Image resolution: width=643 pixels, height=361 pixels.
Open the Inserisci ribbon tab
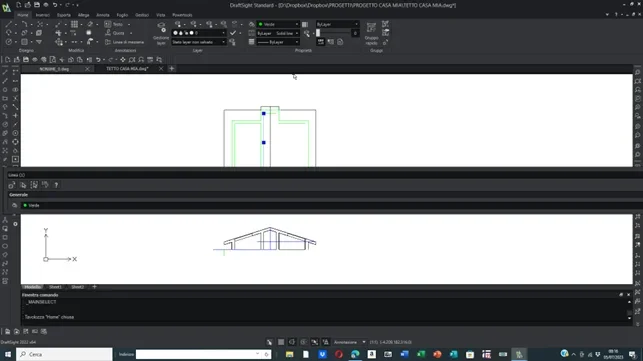43,15
